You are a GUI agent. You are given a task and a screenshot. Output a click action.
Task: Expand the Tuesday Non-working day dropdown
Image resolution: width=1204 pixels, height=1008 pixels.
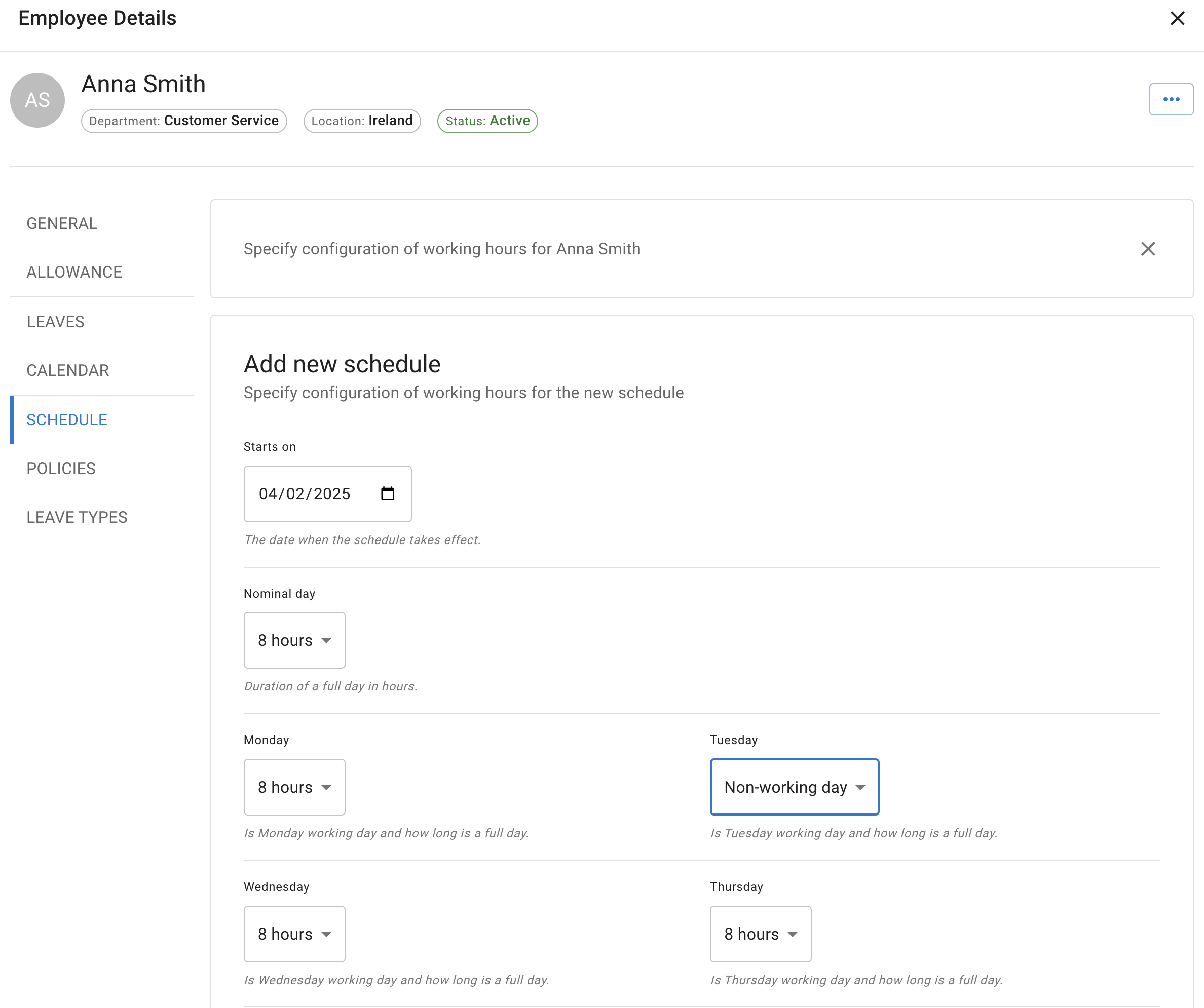click(794, 787)
